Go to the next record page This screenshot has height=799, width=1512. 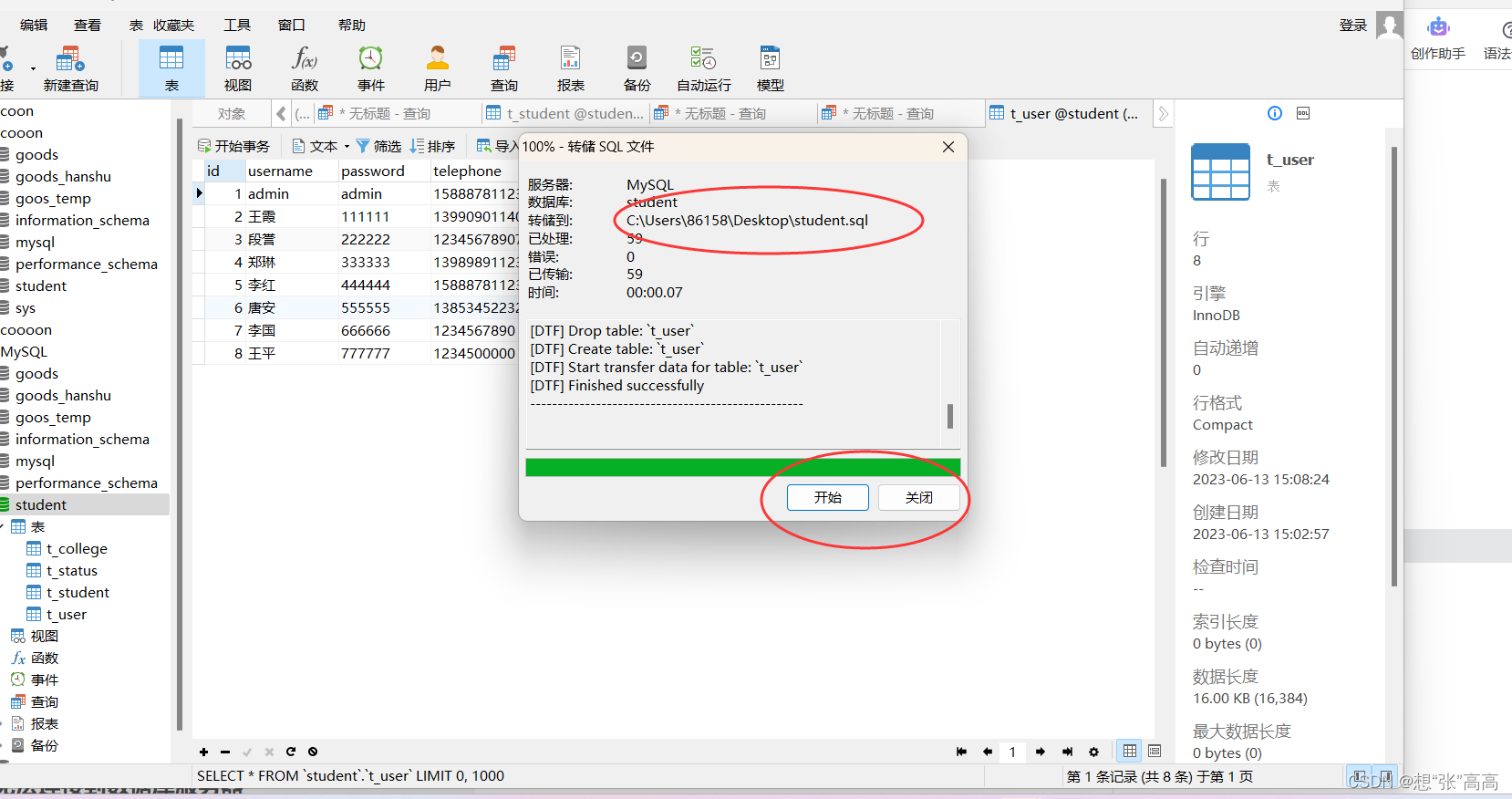pos(1041,752)
